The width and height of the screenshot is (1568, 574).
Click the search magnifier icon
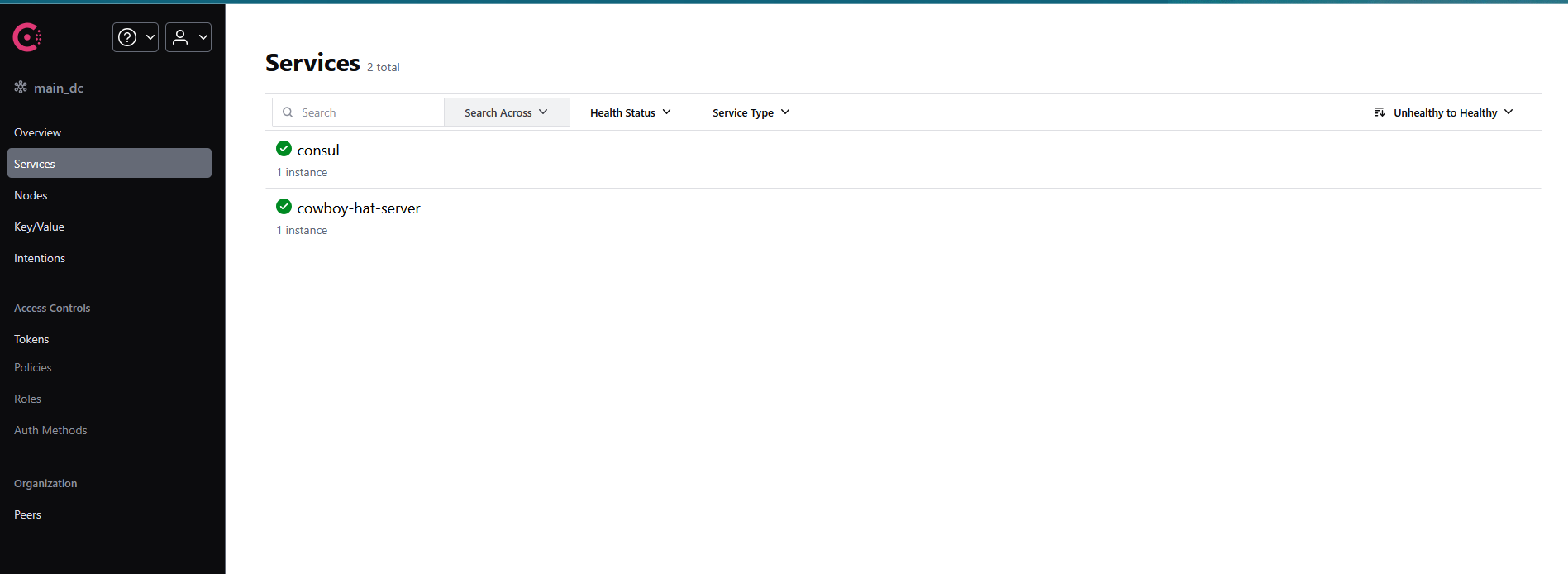pos(288,112)
